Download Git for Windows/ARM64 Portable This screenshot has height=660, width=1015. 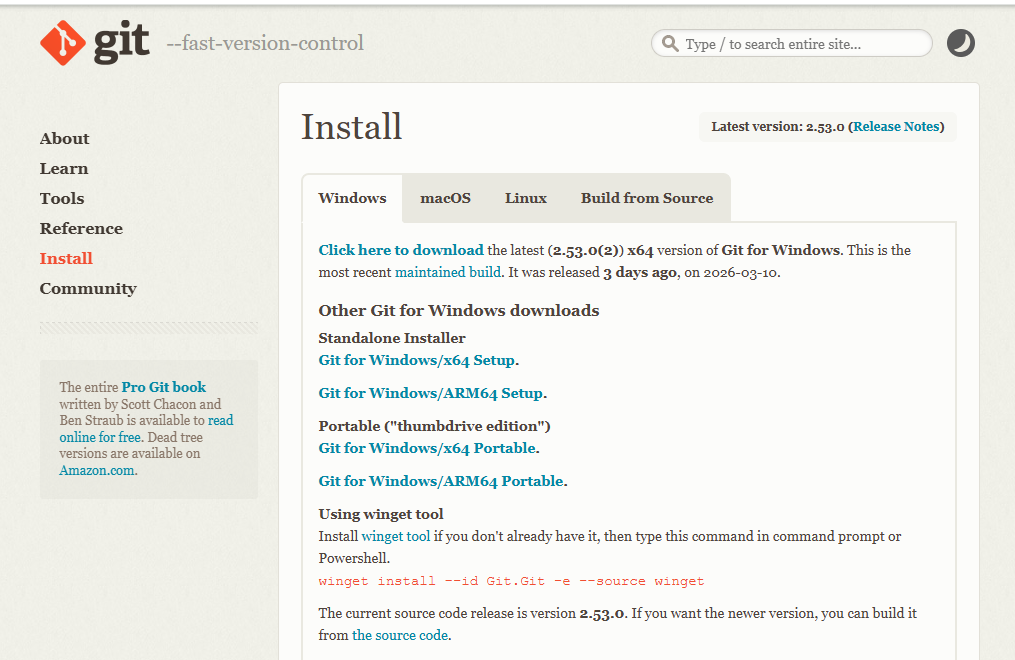tap(441, 481)
